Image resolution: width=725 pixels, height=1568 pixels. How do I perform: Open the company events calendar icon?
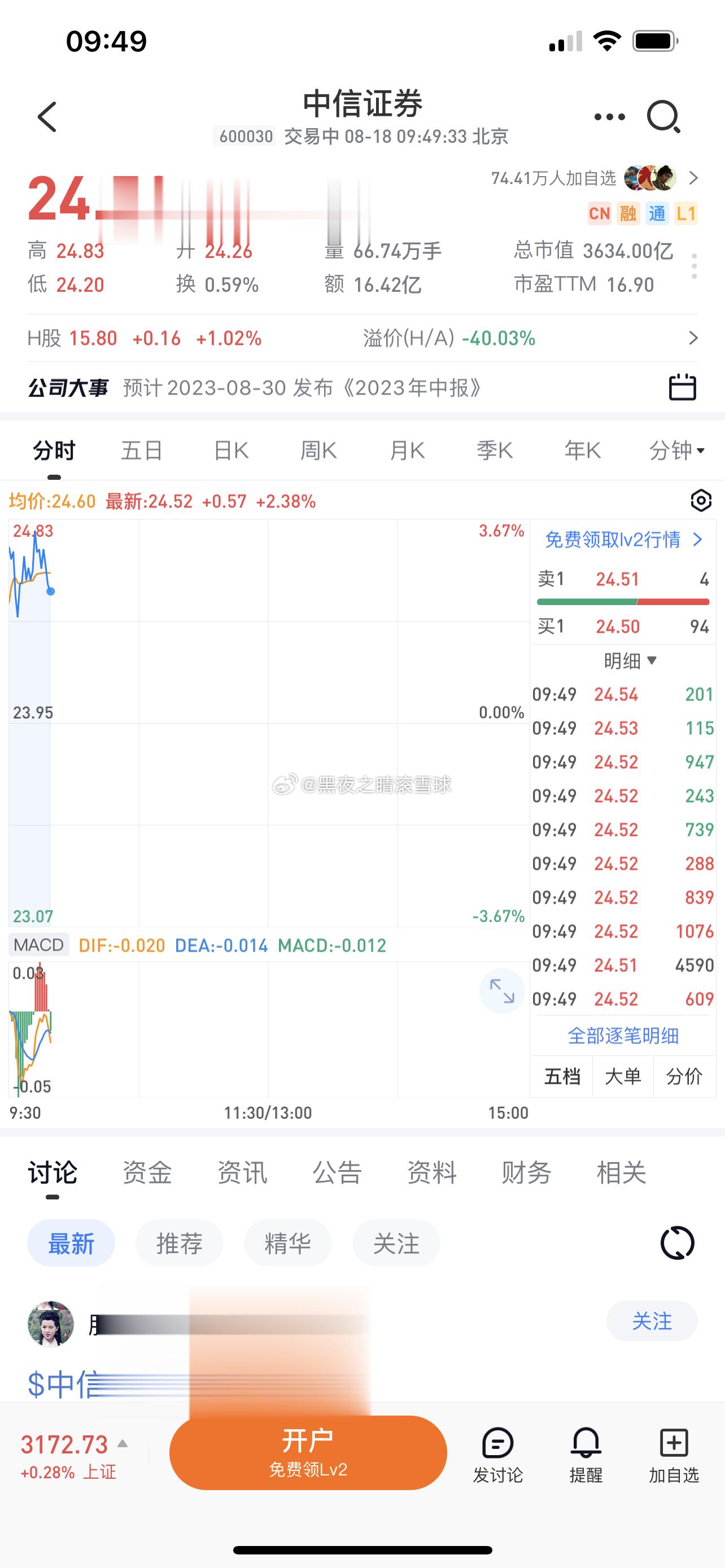(682, 387)
